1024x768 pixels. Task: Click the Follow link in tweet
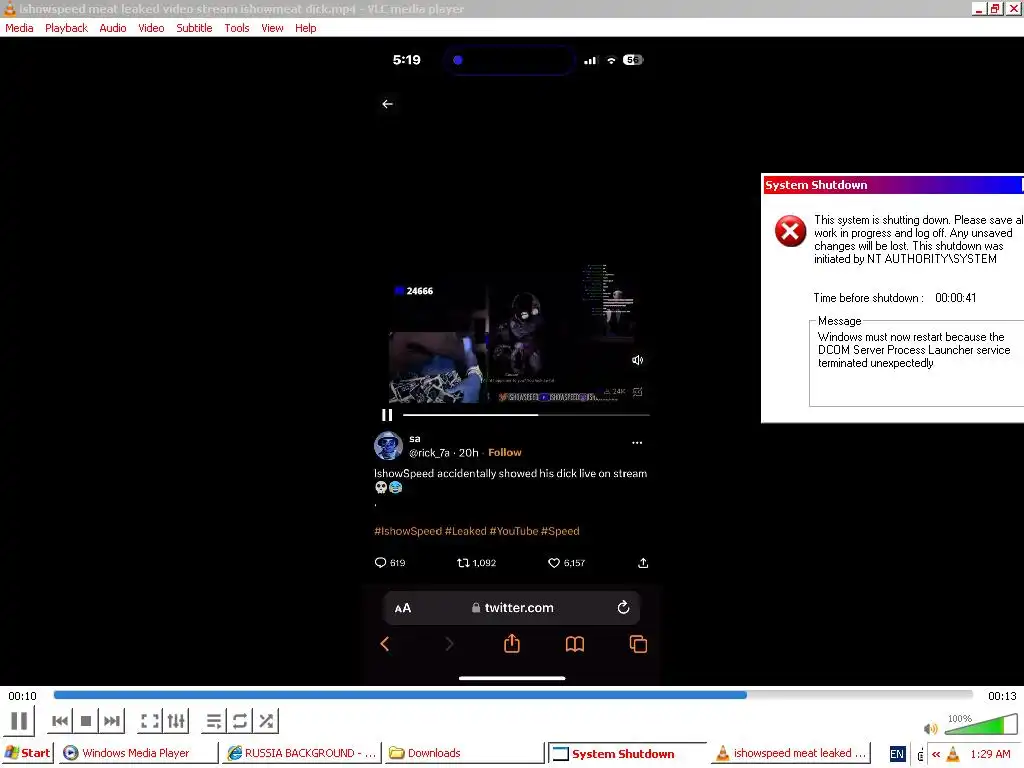(x=505, y=453)
